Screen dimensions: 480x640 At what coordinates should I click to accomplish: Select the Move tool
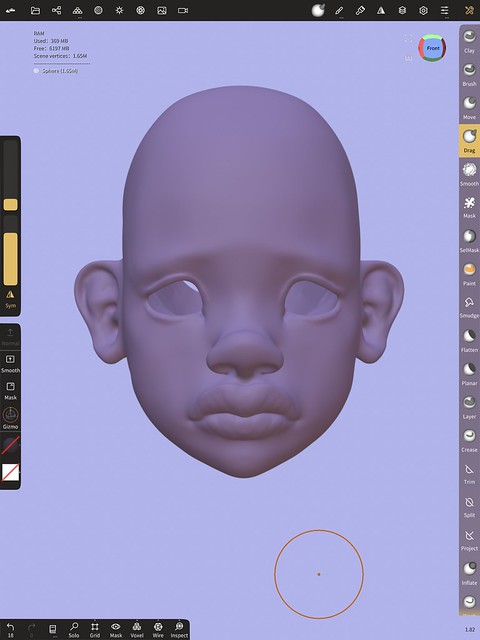click(x=469, y=107)
